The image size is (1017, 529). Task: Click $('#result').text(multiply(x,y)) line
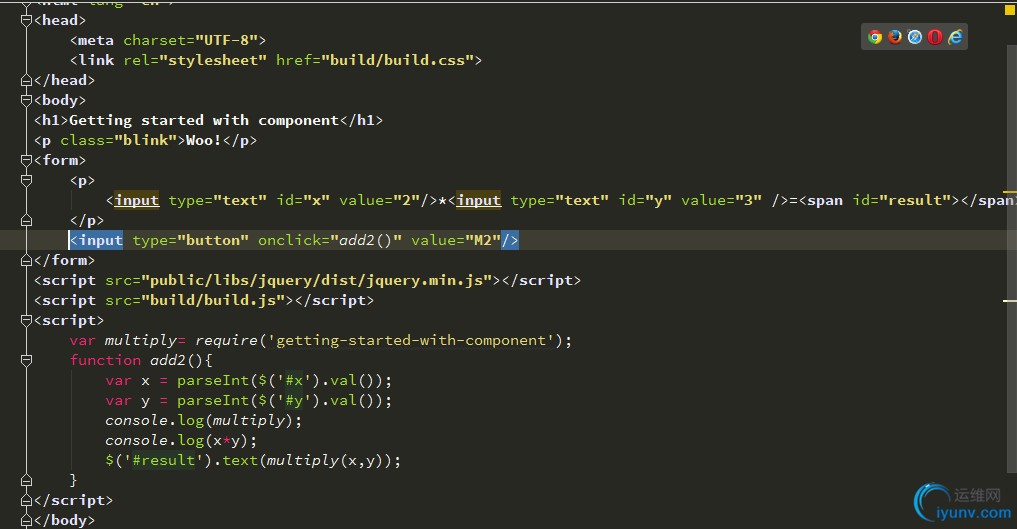(x=253, y=461)
